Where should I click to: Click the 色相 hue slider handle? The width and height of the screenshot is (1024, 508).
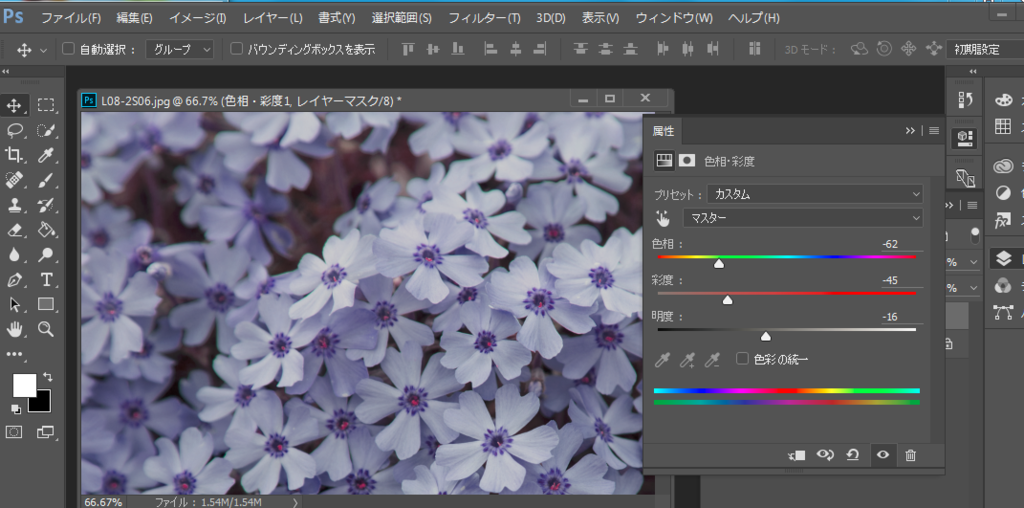pyautogui.click(x=719, y=264)
